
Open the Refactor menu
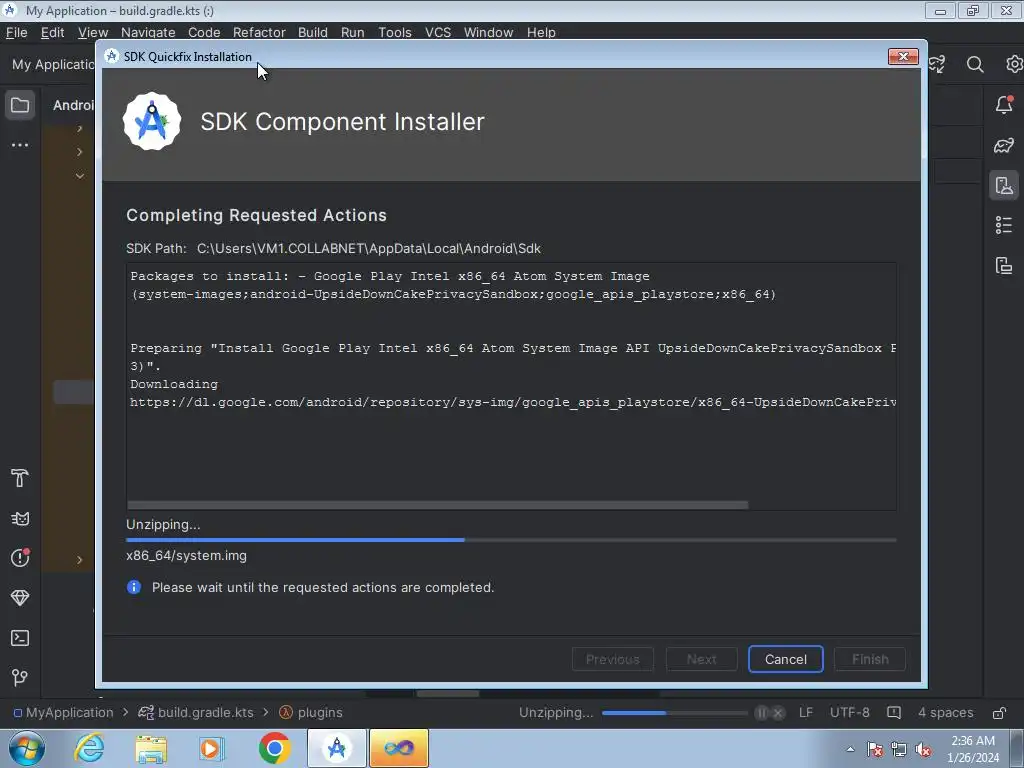[x=259, y=32]
